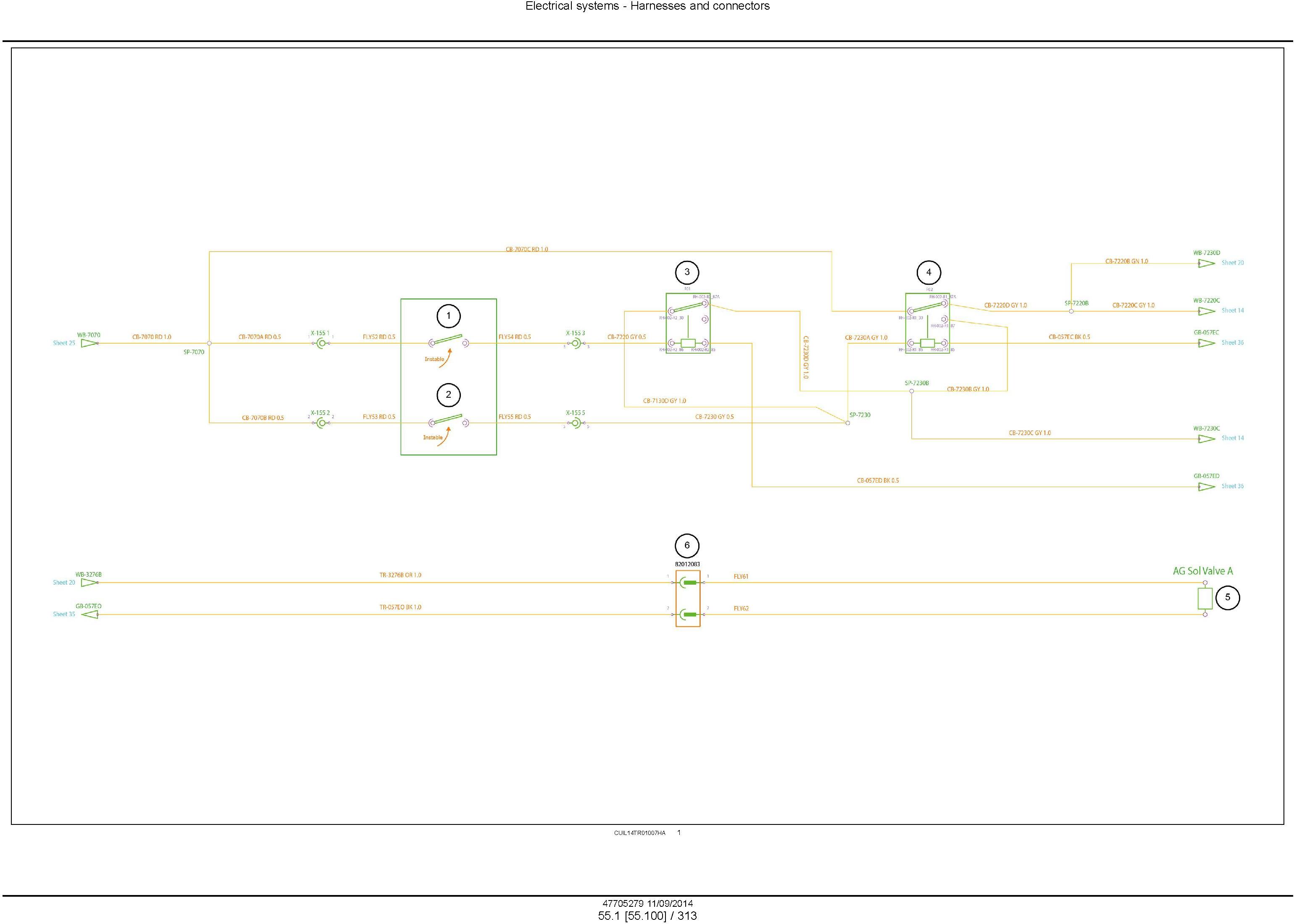Viewport: 1294px width, 924px height.
Task: Click vertical wire label CB-7230D GY 1.0
Action: pos(805,357)
